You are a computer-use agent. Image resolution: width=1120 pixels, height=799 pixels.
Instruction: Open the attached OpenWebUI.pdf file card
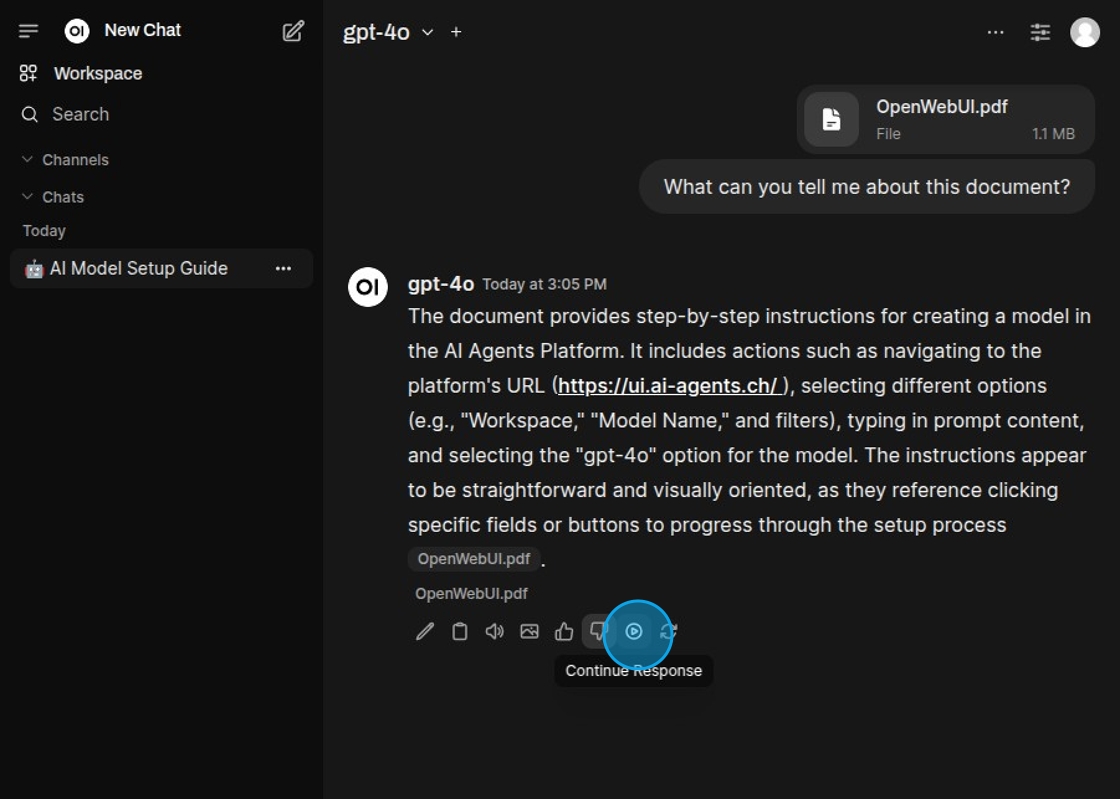click(945, 119)
